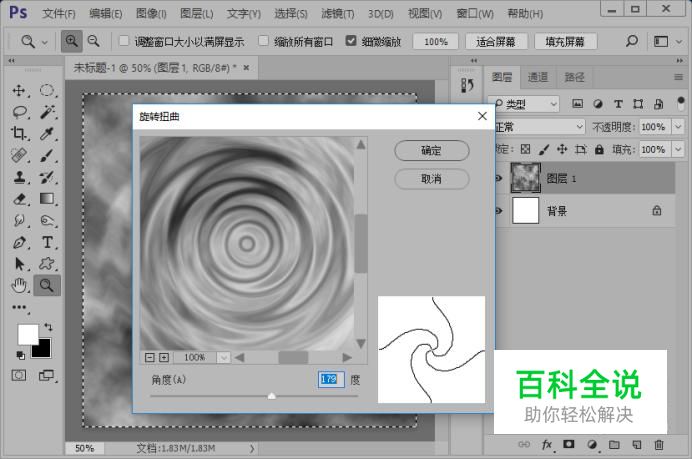Select the Elliptical Marquee tool
Screen dimensions: 692x459
[x=47, y=90]
